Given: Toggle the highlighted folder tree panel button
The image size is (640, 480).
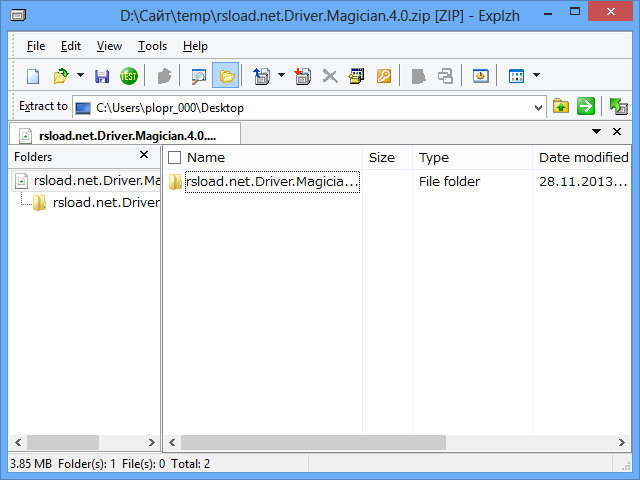Looking at the screenshot, I should click(226, 76).
